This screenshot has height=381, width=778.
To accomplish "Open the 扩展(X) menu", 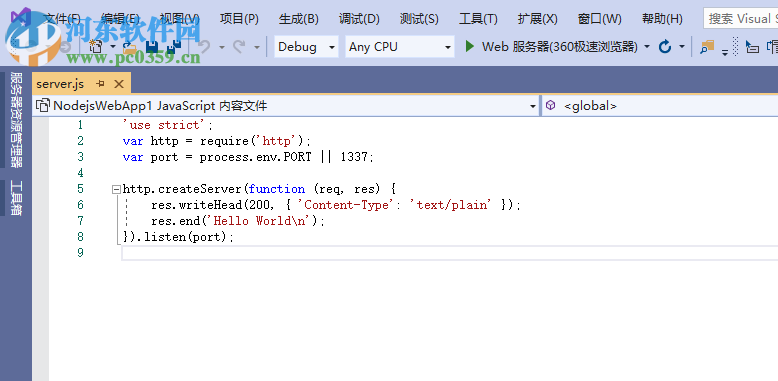I will tap(537, 19).
